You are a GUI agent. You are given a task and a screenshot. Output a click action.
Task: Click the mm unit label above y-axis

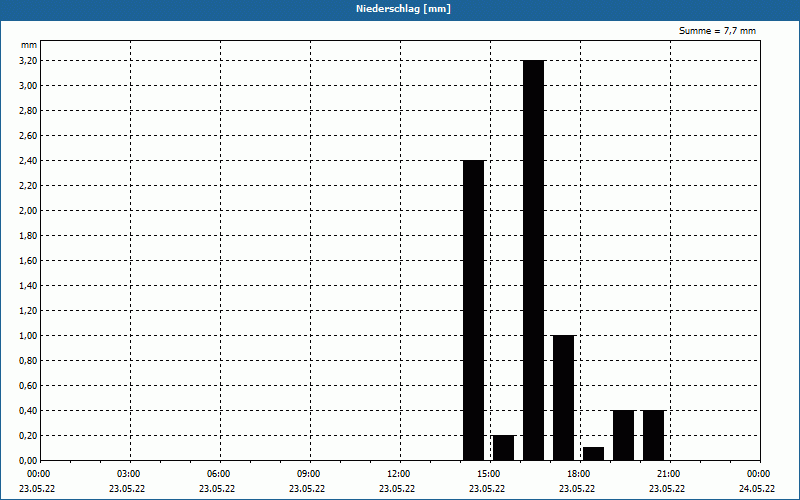(29, 45)
